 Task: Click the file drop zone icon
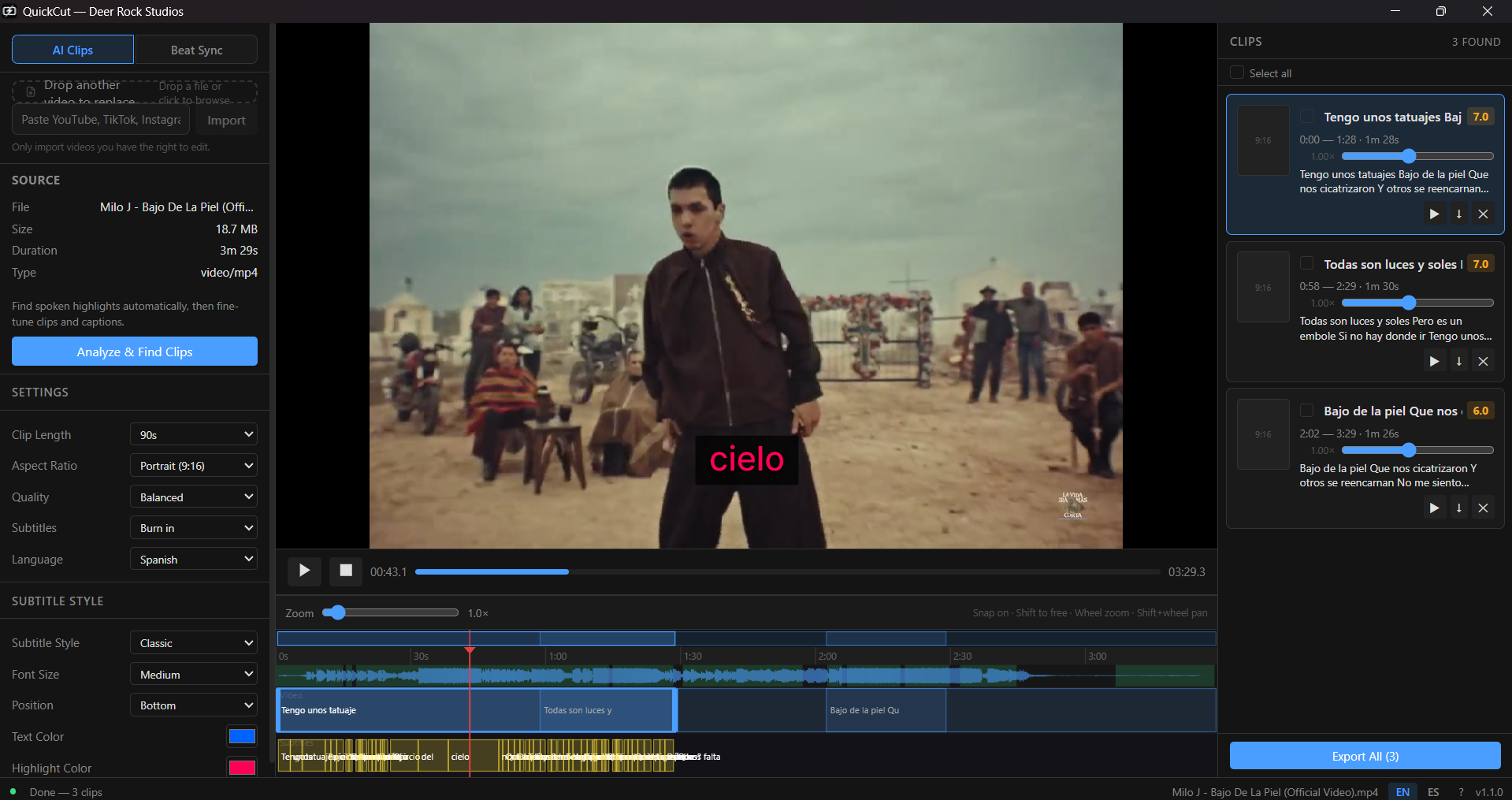tap(31, 91)
